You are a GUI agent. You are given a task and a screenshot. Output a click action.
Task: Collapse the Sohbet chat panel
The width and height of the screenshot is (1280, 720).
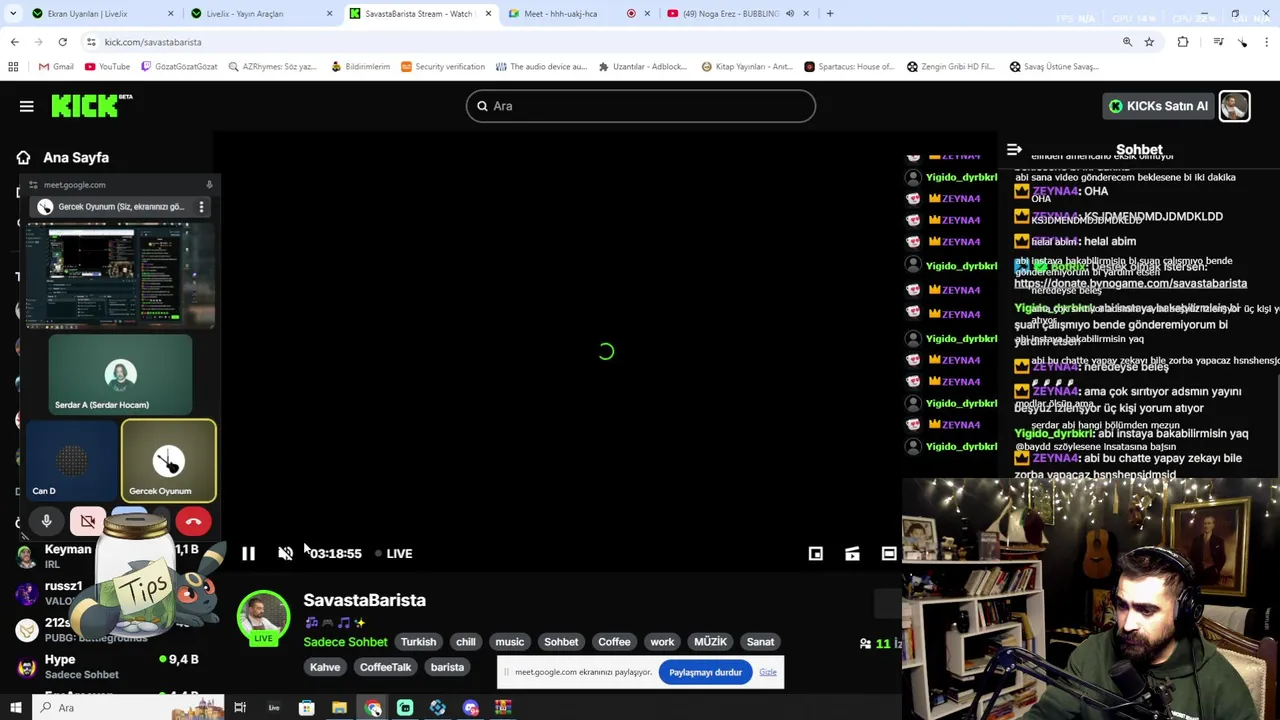[1014, 150]
